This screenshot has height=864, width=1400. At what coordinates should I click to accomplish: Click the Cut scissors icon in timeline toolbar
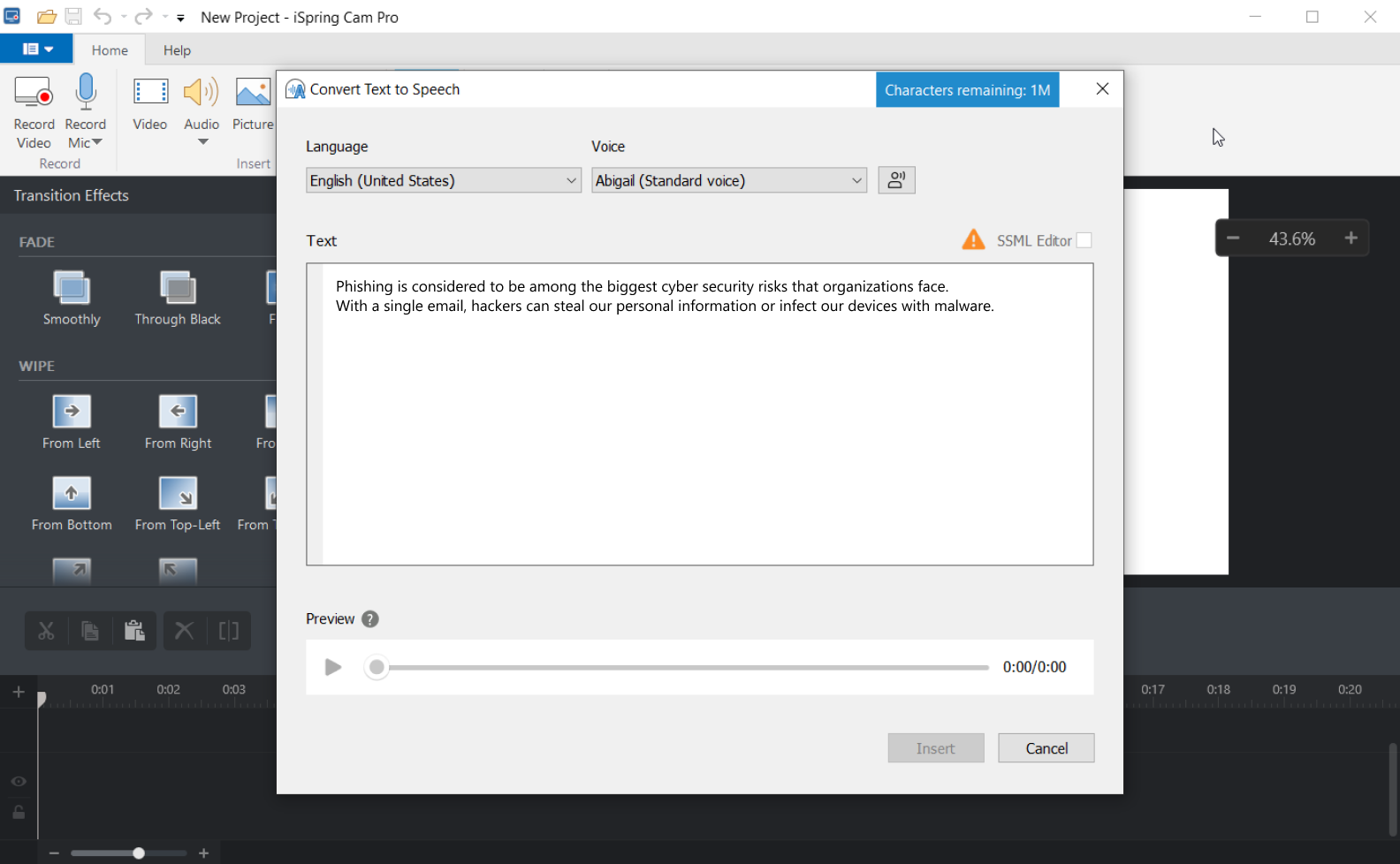click(46, 631)
